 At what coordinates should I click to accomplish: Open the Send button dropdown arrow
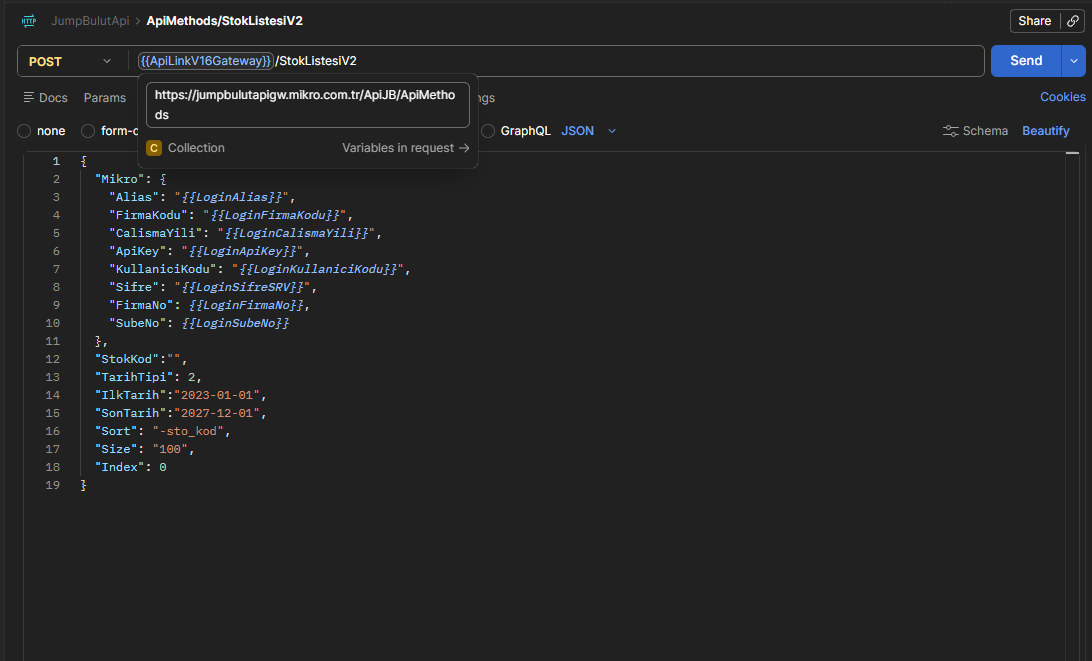coord(1073,61)
